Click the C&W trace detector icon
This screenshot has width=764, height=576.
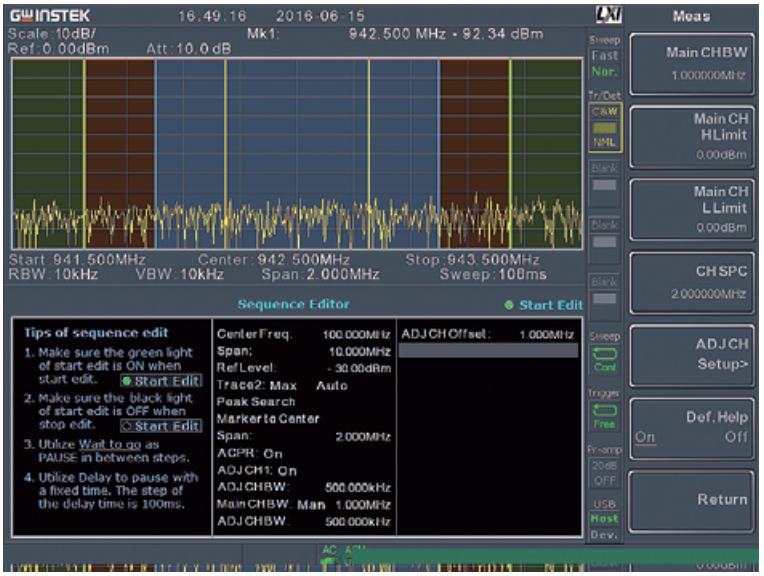605,112
